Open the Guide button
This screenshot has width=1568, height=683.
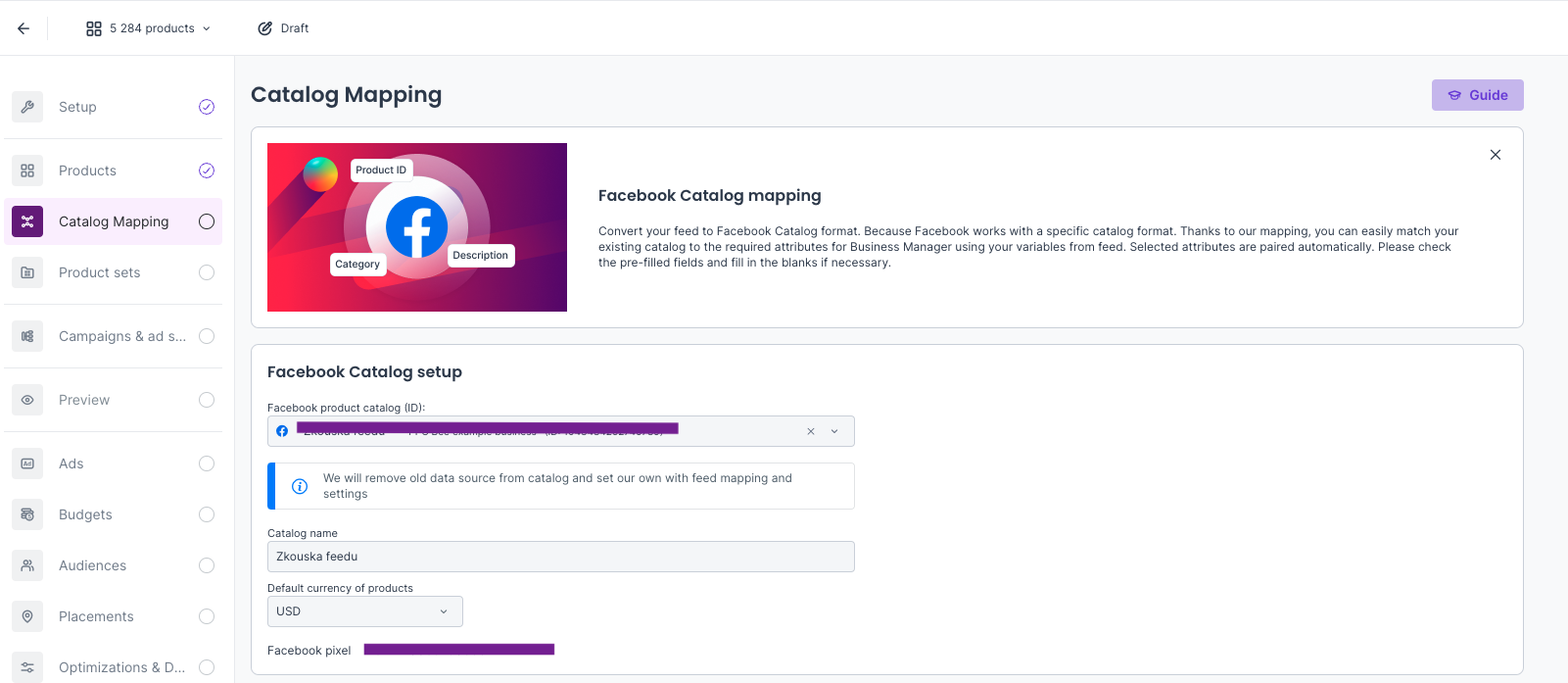(1477, 95)
